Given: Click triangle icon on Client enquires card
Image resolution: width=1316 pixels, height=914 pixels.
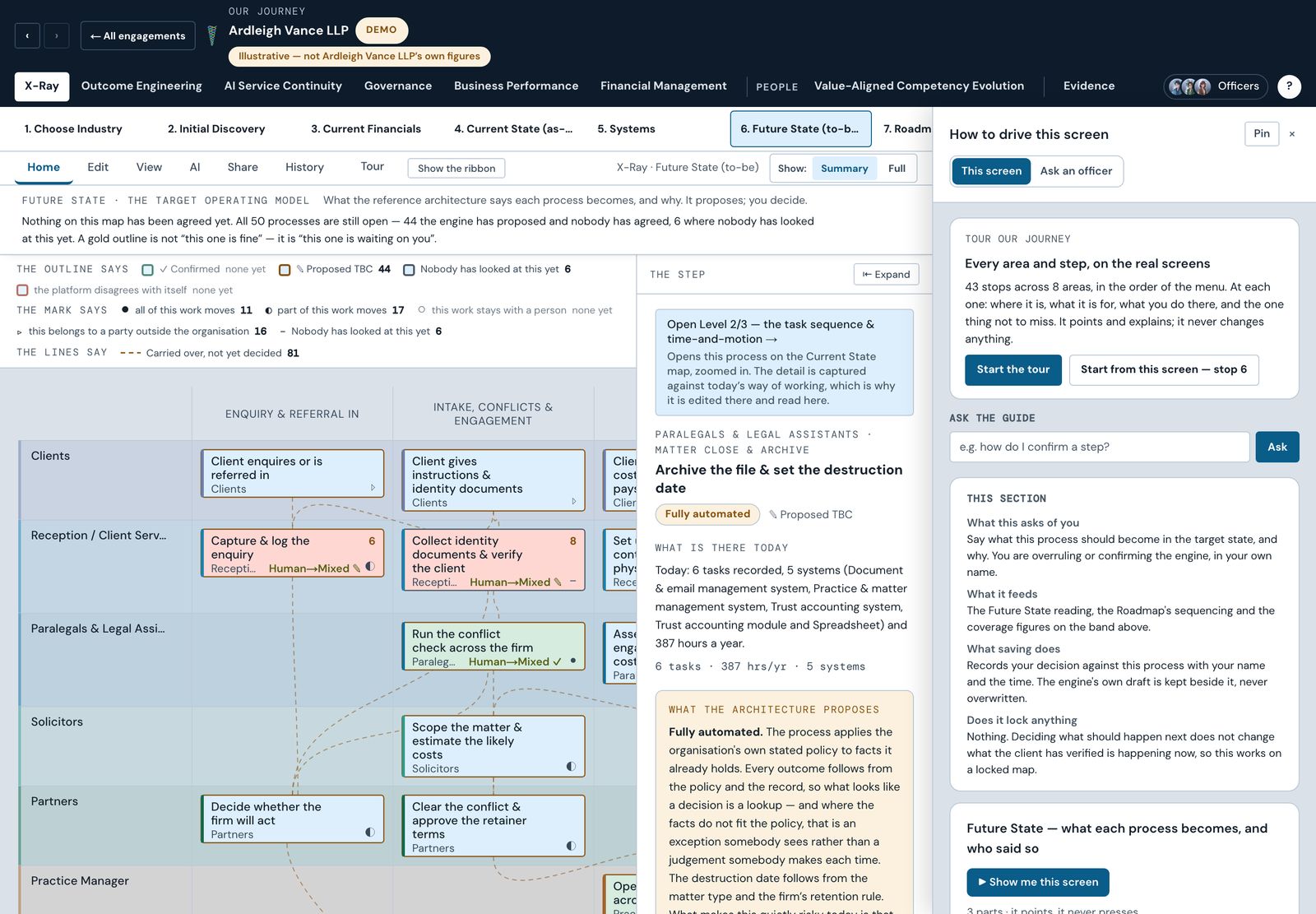Looking at the screenshot, I should pyautogui.click(x=373, y=488).
